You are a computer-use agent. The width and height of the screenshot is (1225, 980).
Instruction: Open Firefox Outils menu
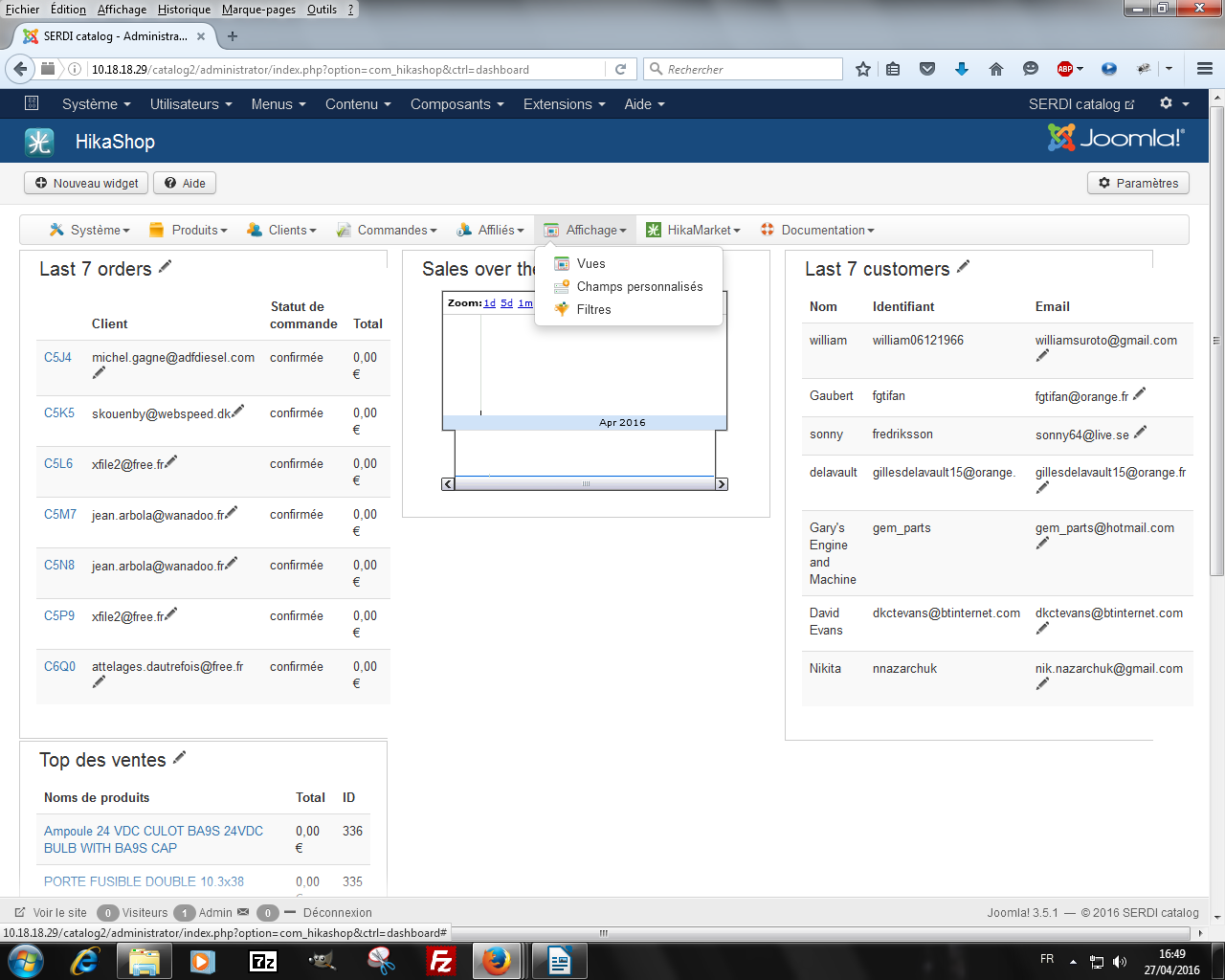pos(322,10)
